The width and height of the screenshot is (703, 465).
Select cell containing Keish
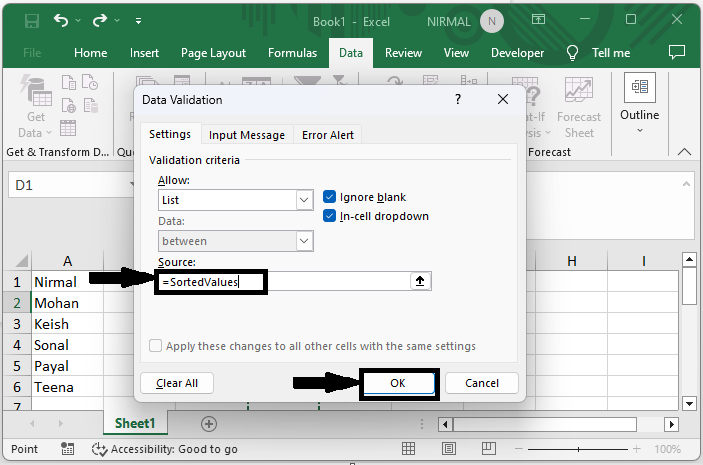67,324
